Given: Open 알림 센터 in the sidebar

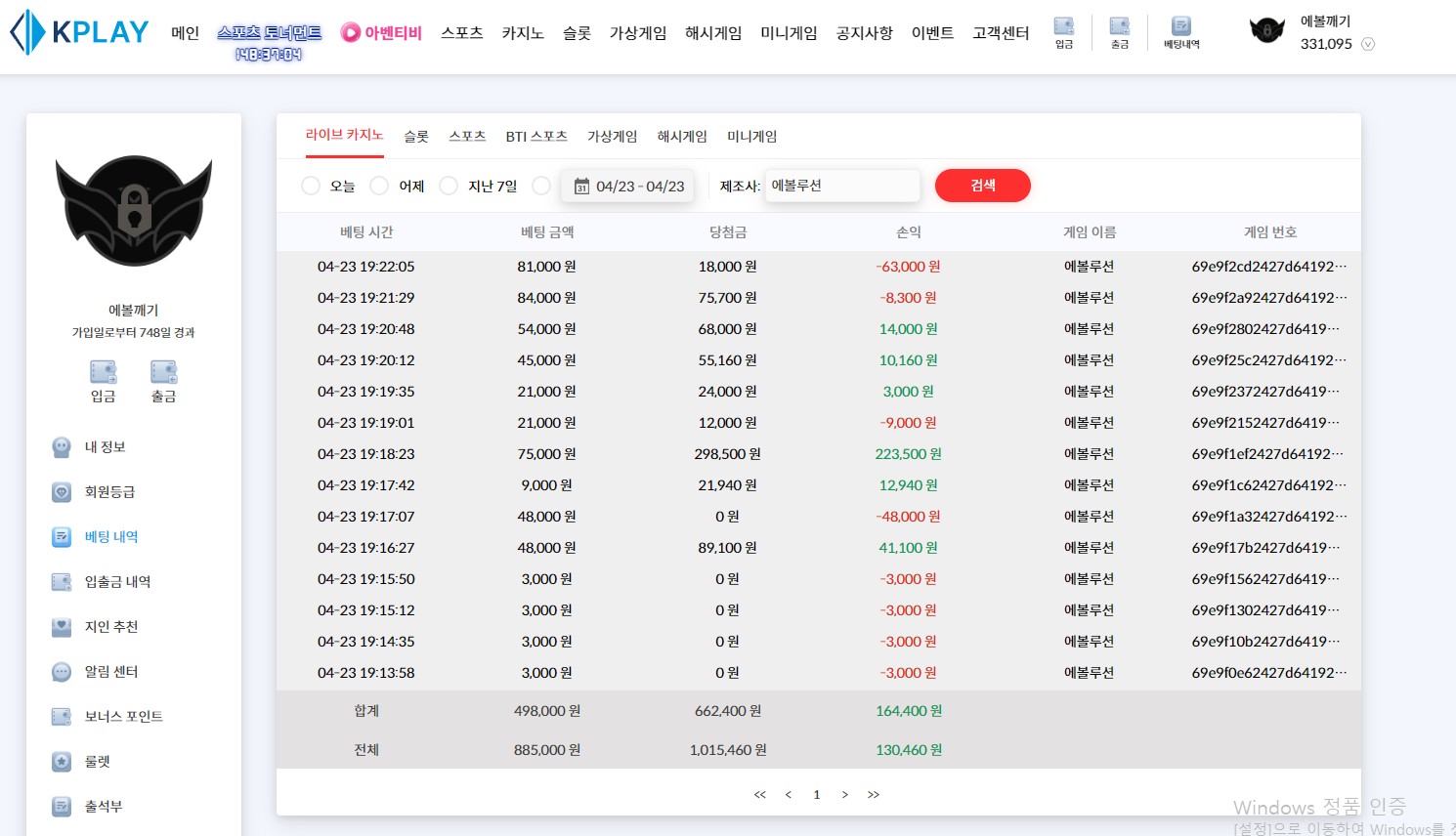Looking at the screenshot, I should point(111,672).
